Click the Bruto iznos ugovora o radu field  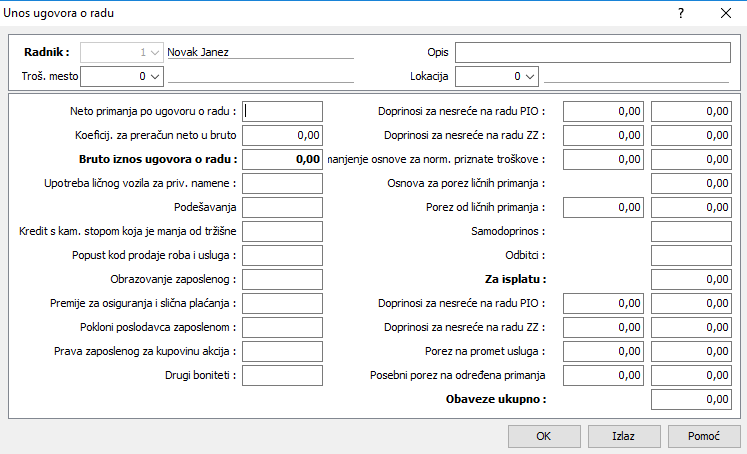[283, 159]
